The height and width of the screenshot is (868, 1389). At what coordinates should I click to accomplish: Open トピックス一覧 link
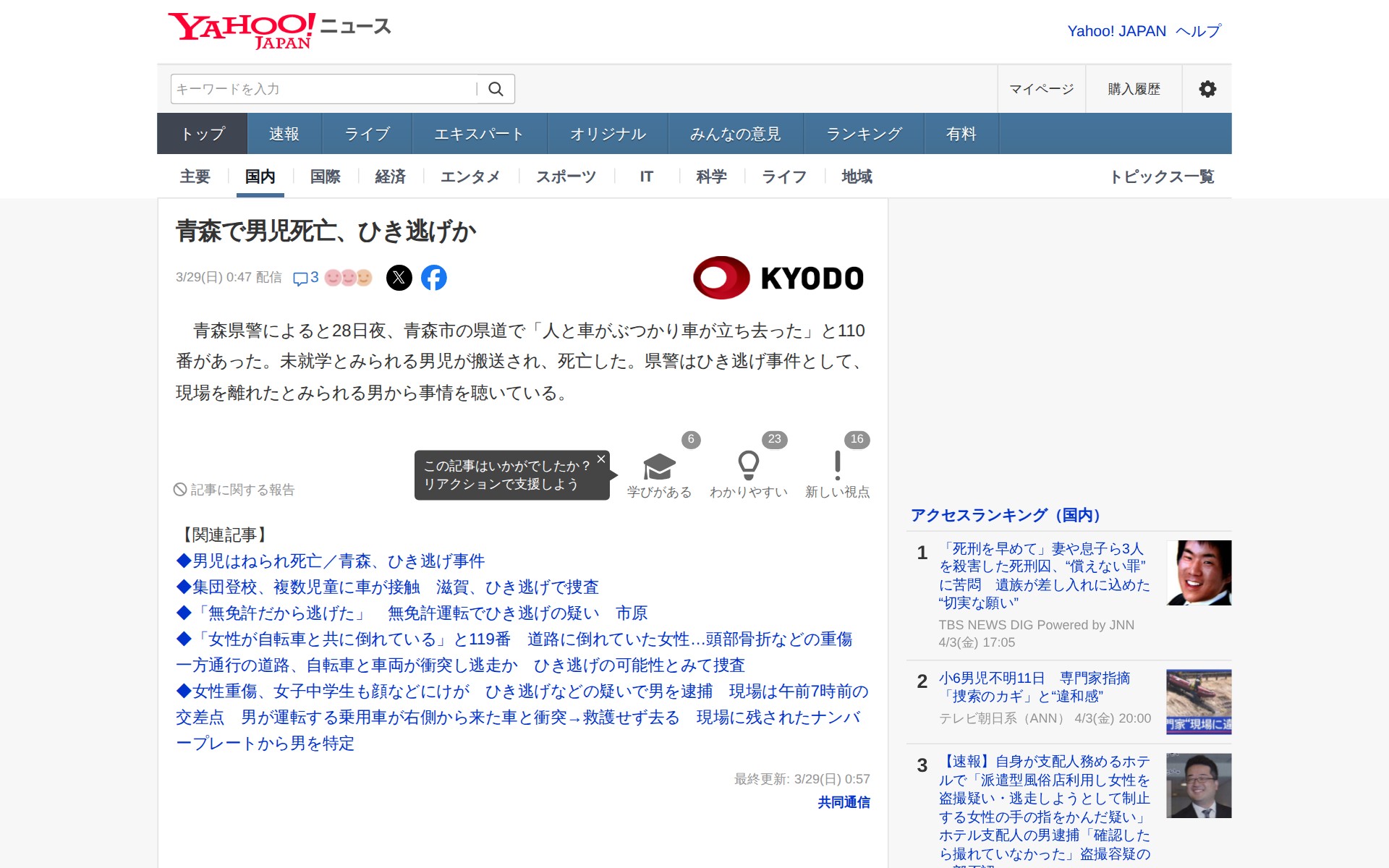coord(1161,176)
